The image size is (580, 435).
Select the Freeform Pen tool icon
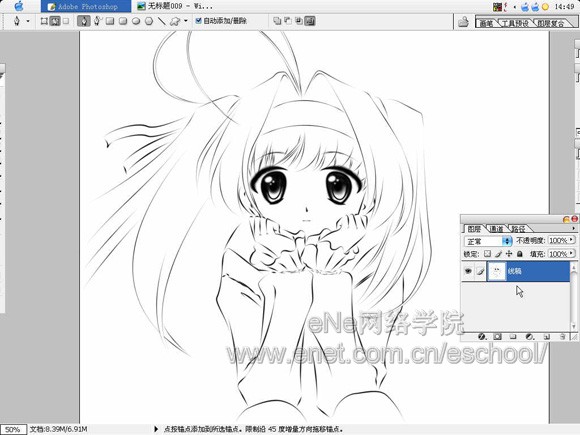97,21
